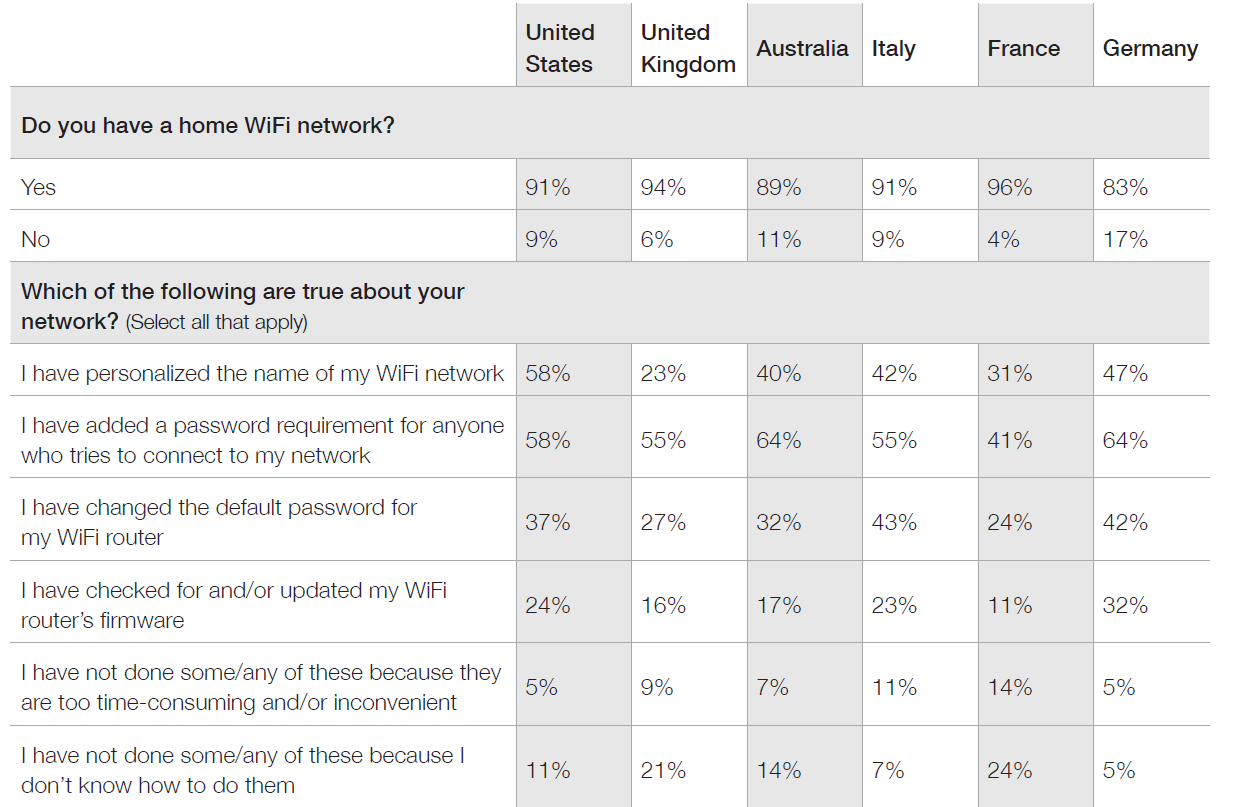Click the 96% France cell in Yes row
This screenshot has height=807, width=1242.
pyautogui.click(x=1010, y=187)
